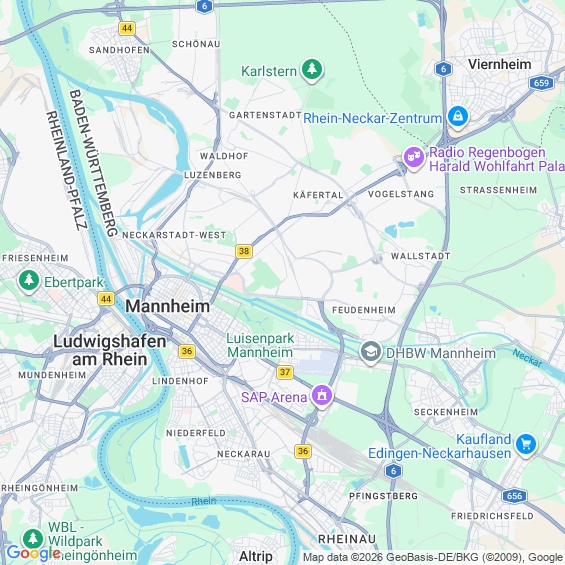565x565 pixels.
Task: Click the A659 blue highway shield
Action: click(x=541, y=83)
